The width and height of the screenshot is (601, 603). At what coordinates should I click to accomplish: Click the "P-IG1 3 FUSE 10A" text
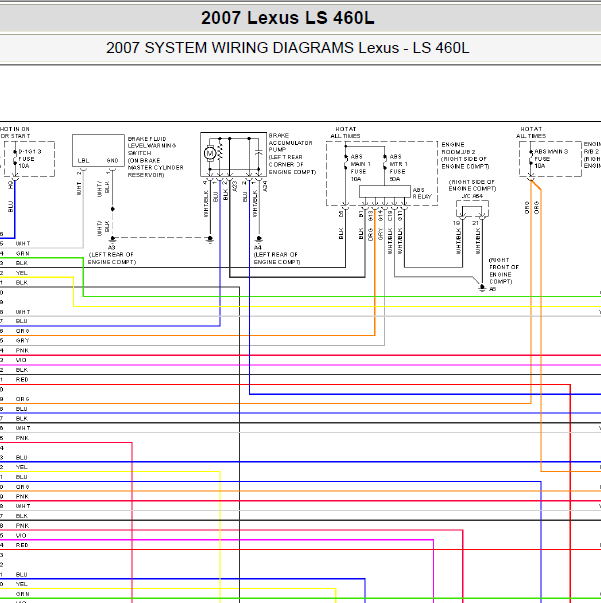click(x=30, y=158)
